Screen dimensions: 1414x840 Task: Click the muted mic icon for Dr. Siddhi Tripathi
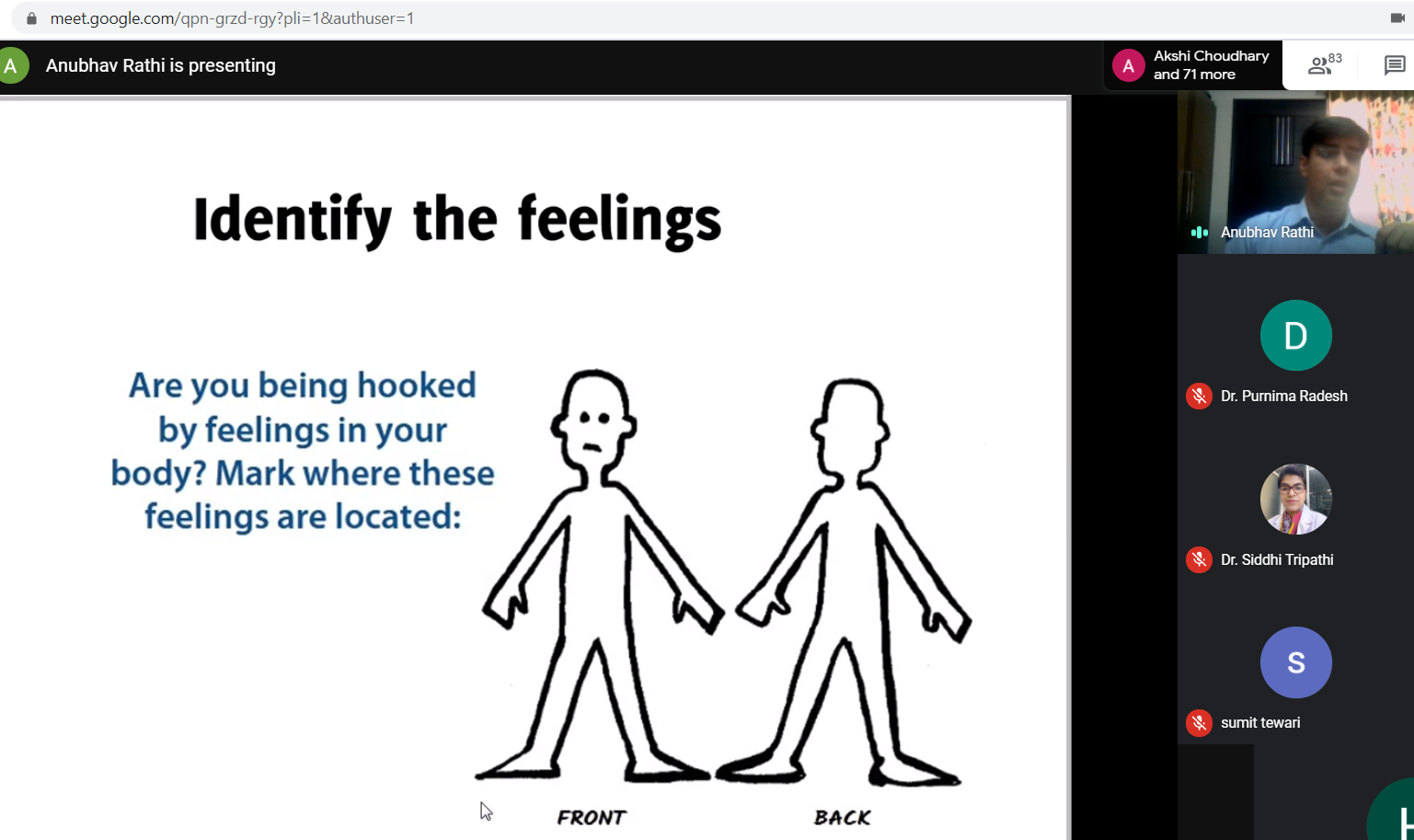(x=1198, y=559)
